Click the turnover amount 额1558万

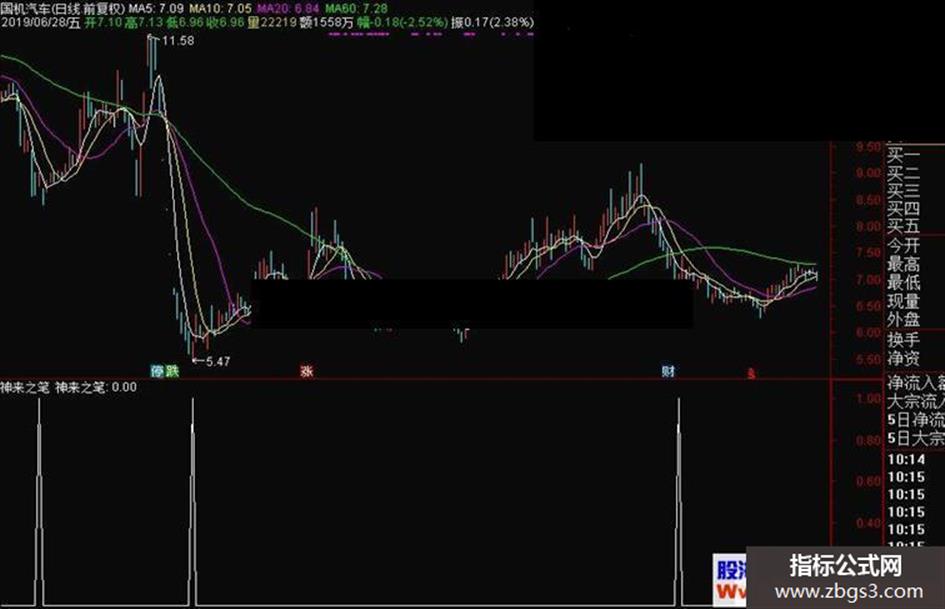pos(327,23)
